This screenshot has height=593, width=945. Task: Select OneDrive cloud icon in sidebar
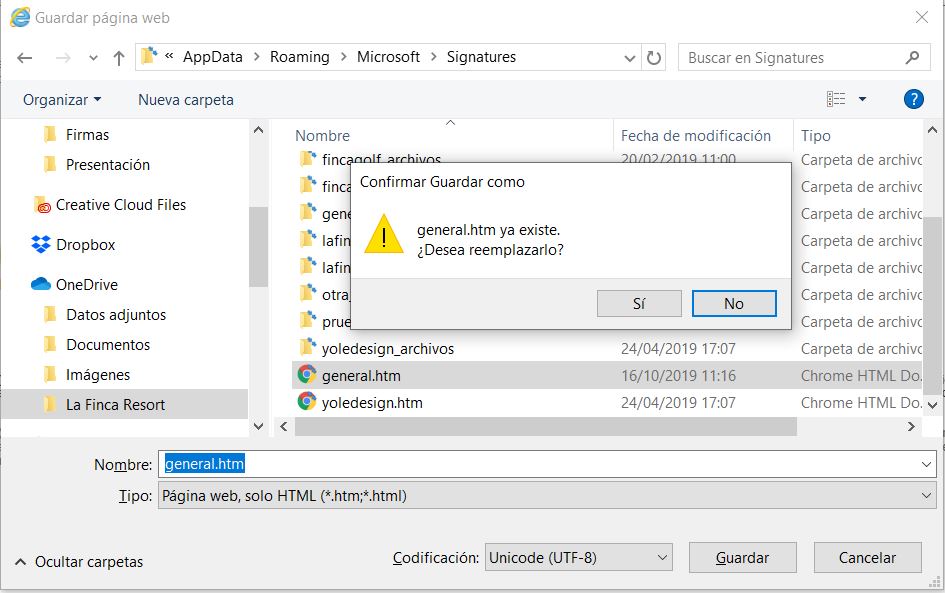coord(41,285)
